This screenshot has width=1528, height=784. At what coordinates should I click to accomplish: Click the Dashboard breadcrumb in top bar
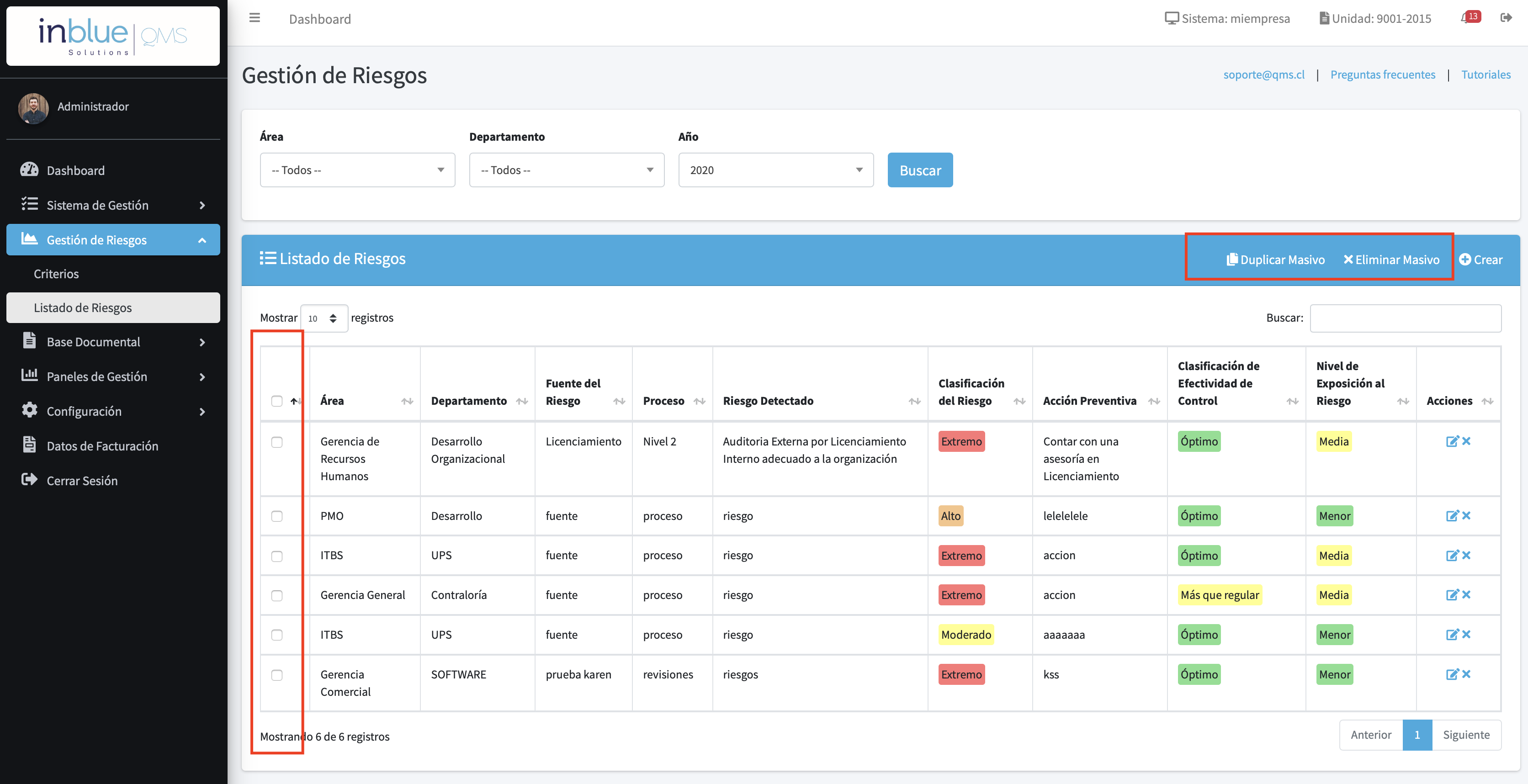[x=320, y=19]
